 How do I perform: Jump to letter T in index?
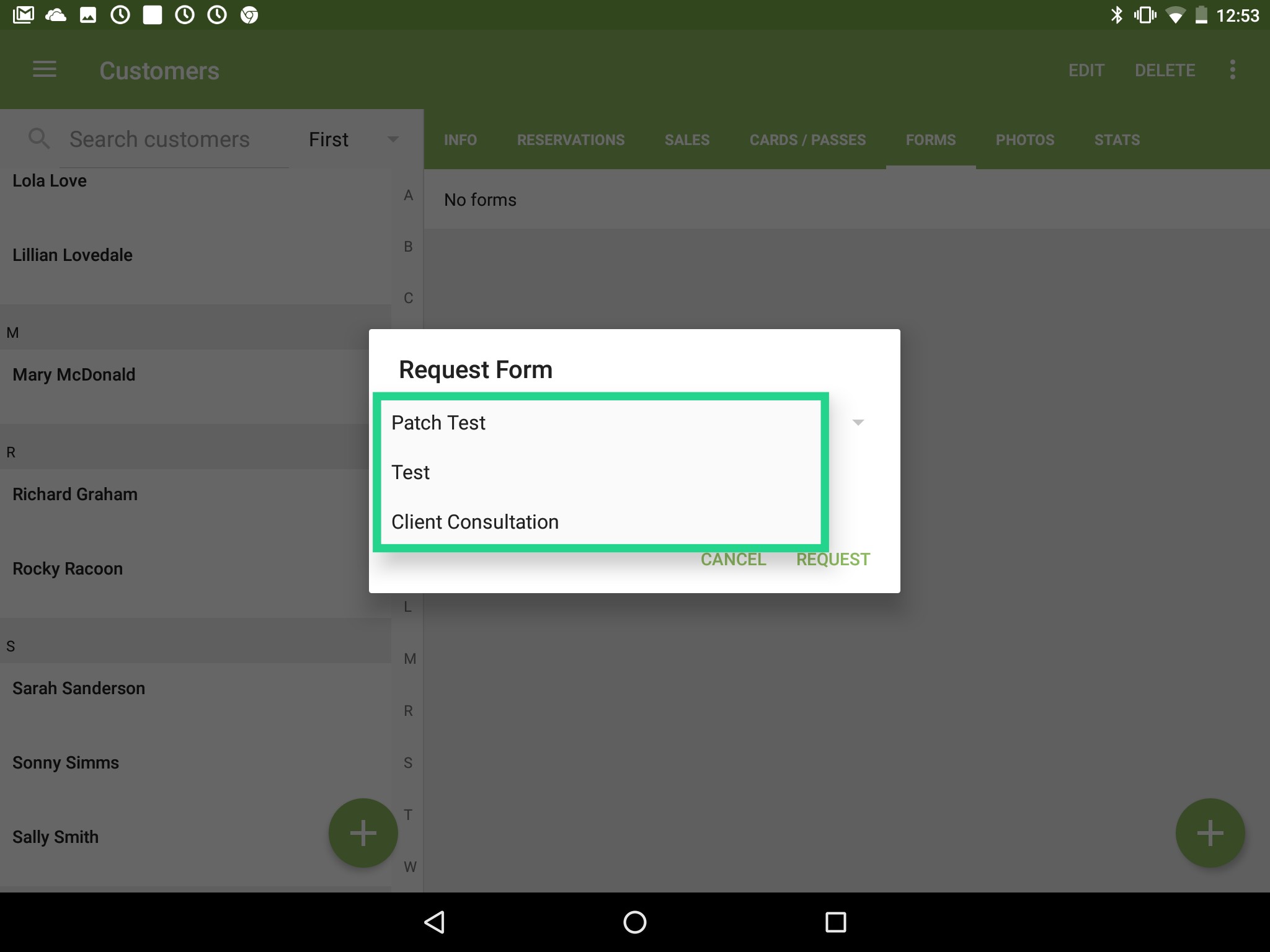[408, 814]
